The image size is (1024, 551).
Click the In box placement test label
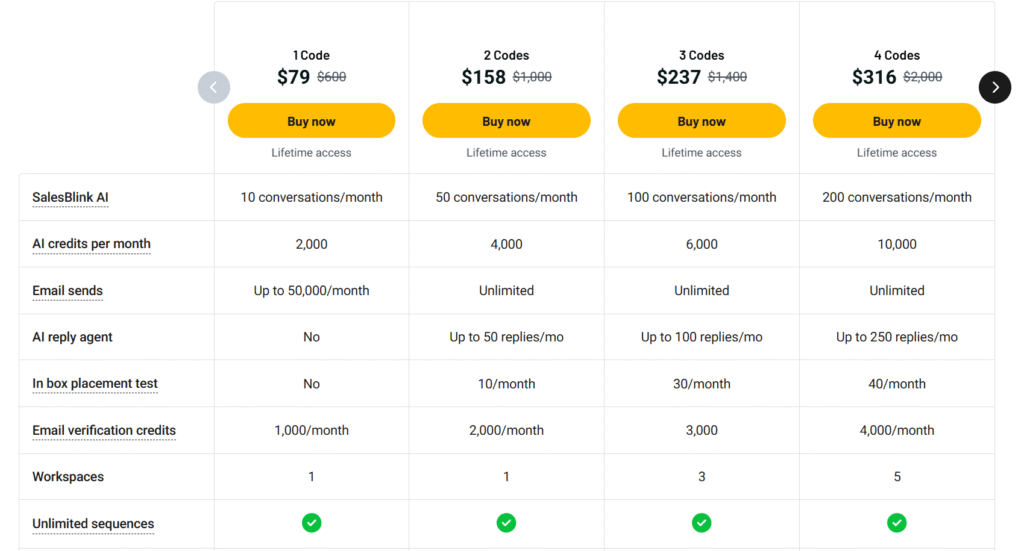[x=95, y=383]
